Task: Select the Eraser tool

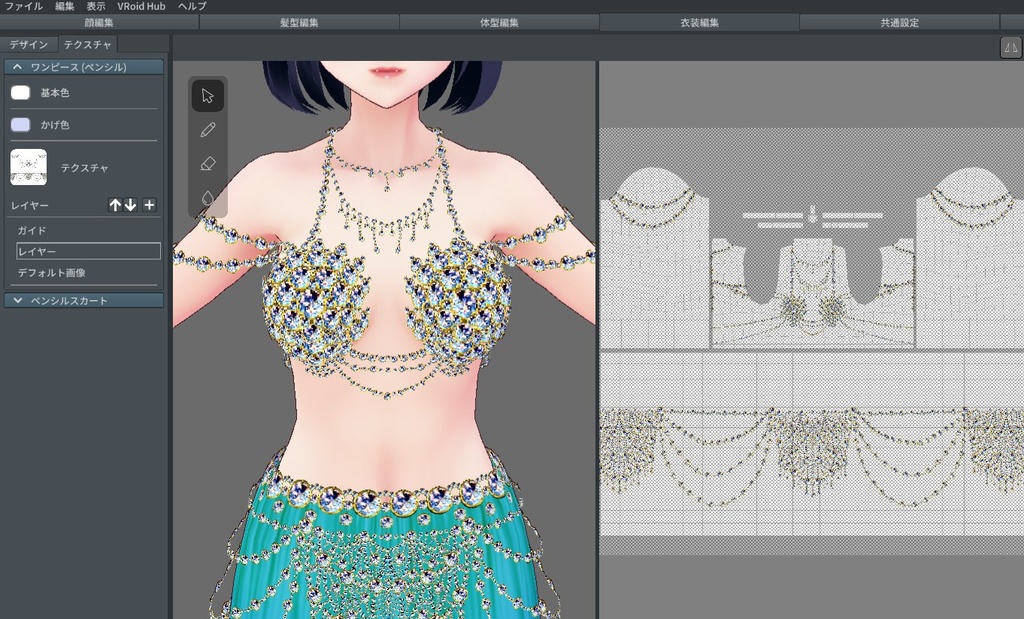Action: pyautogui.click(x=207, y=164)
